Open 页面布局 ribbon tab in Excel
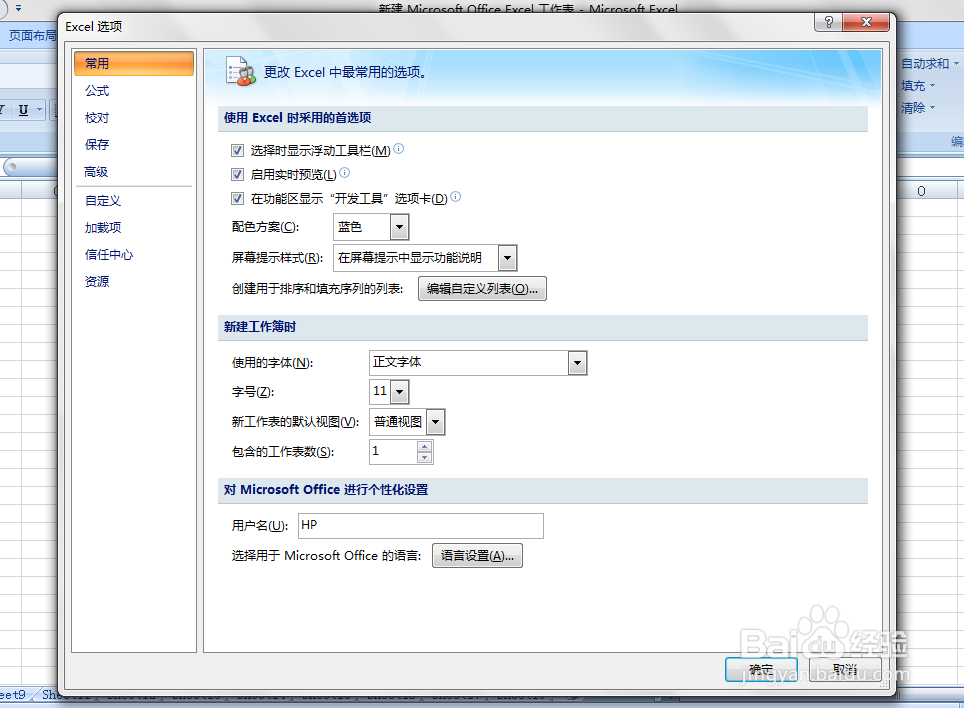 (x=32, y=36)
